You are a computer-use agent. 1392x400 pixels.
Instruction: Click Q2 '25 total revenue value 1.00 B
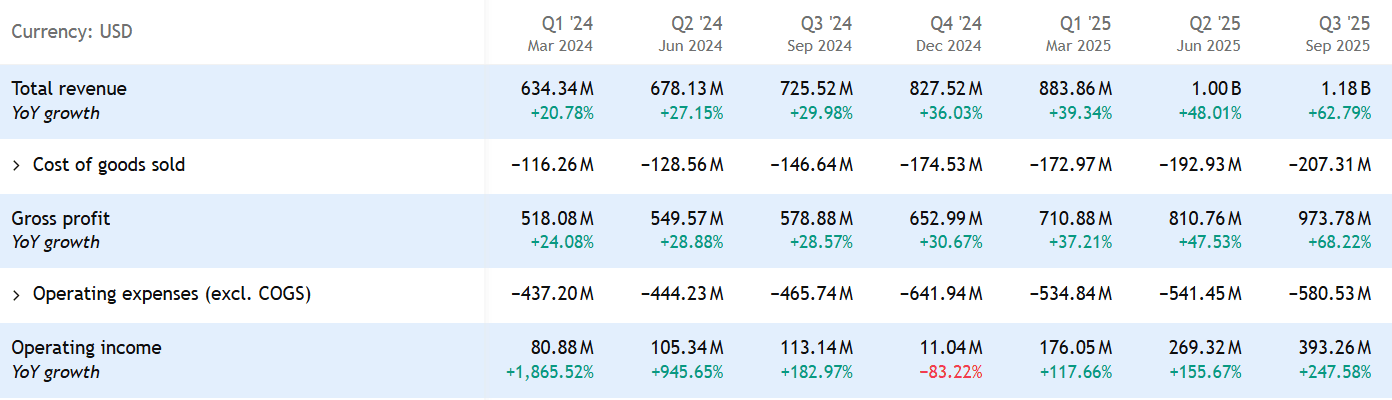coord(1215,89)
